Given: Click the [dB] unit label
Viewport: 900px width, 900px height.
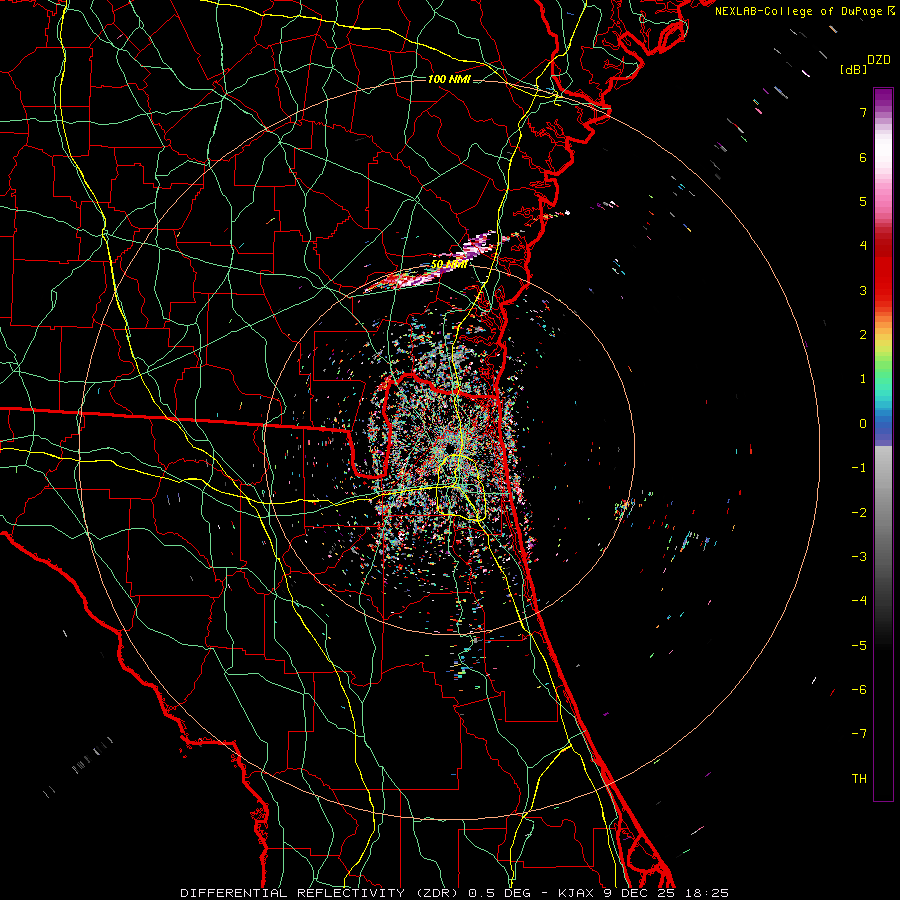Looking at the screenshot, I should [x=854, y=70].
